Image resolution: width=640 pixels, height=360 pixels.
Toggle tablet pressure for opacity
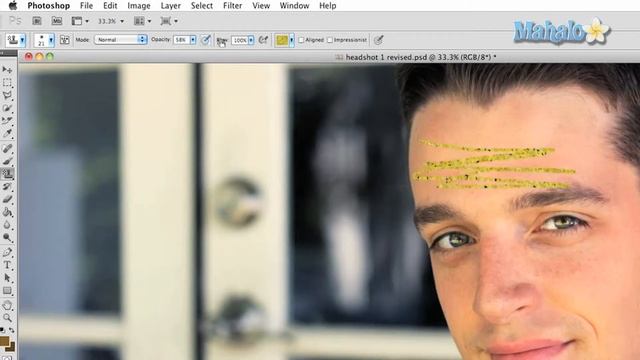click(206, 40)
